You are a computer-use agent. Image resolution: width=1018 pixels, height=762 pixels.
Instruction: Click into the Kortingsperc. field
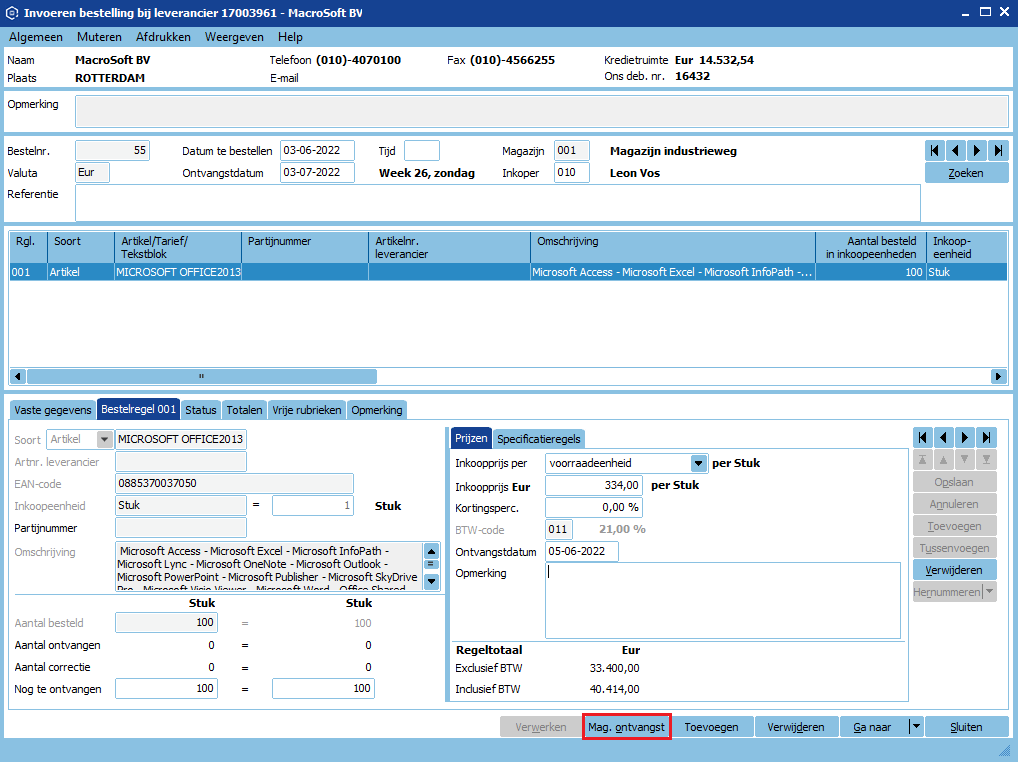(x=593, y=507)
